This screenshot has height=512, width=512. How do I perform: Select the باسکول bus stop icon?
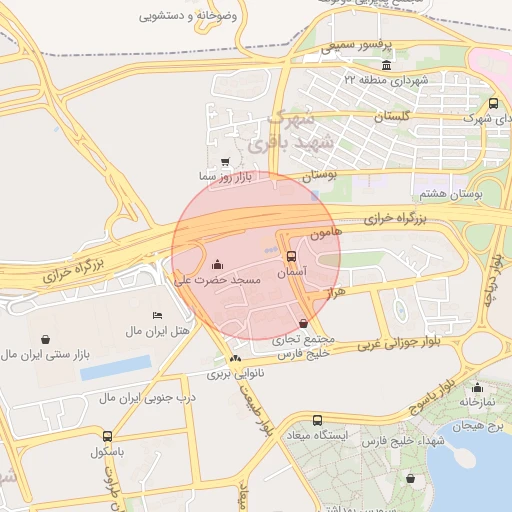(107, 436)
